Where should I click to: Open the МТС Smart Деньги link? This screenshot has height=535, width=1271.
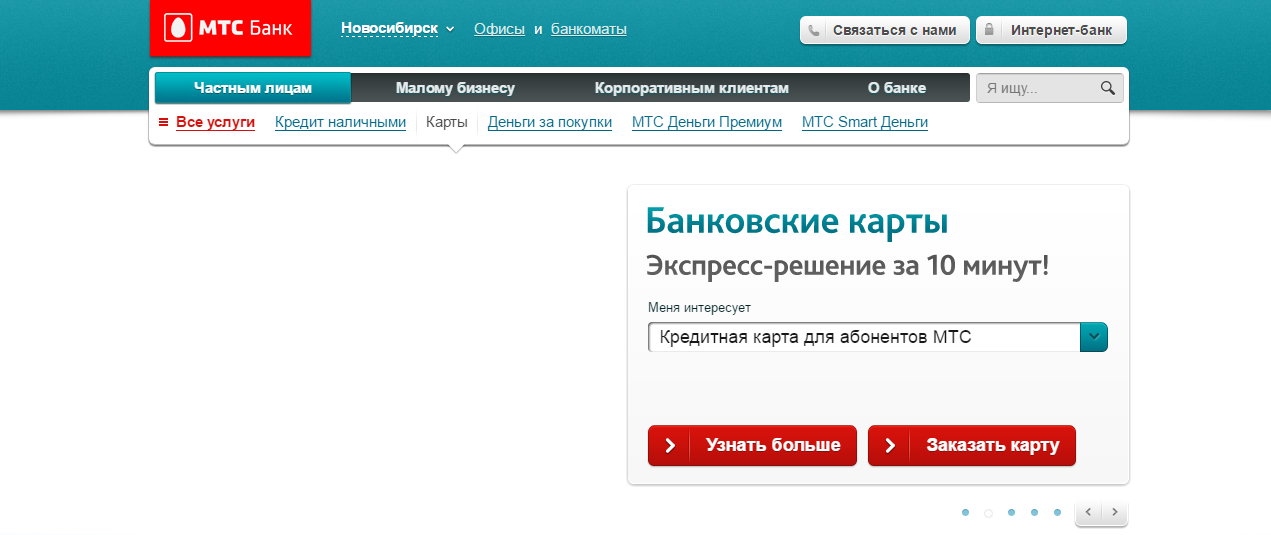click(x=865, y=122)
